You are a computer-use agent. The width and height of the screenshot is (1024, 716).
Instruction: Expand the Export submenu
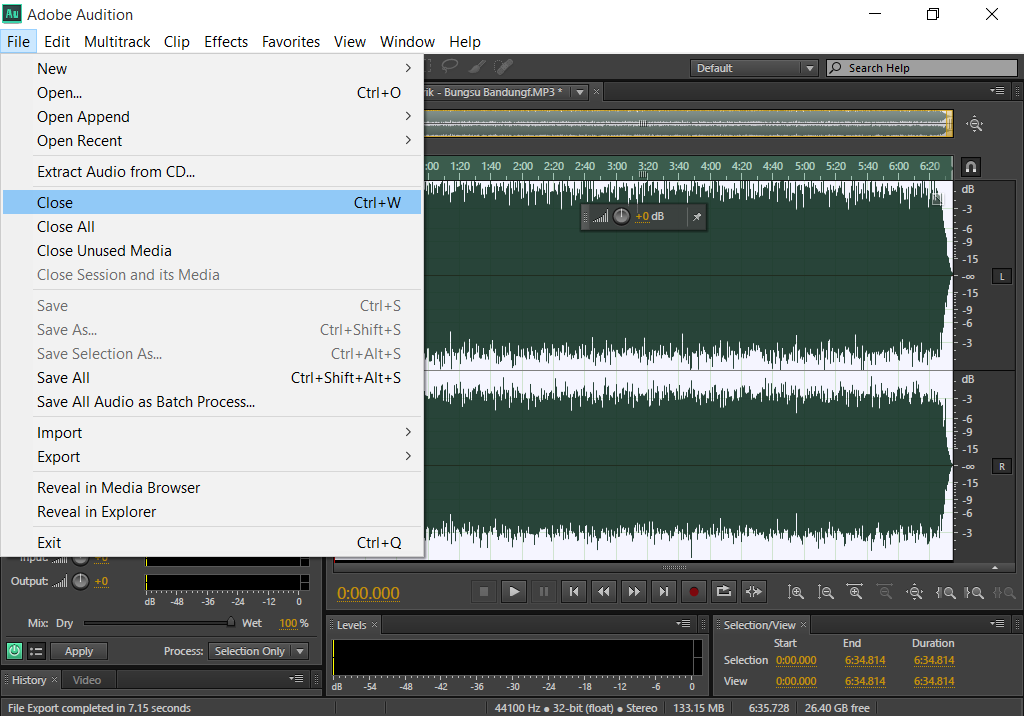(212, 457)
